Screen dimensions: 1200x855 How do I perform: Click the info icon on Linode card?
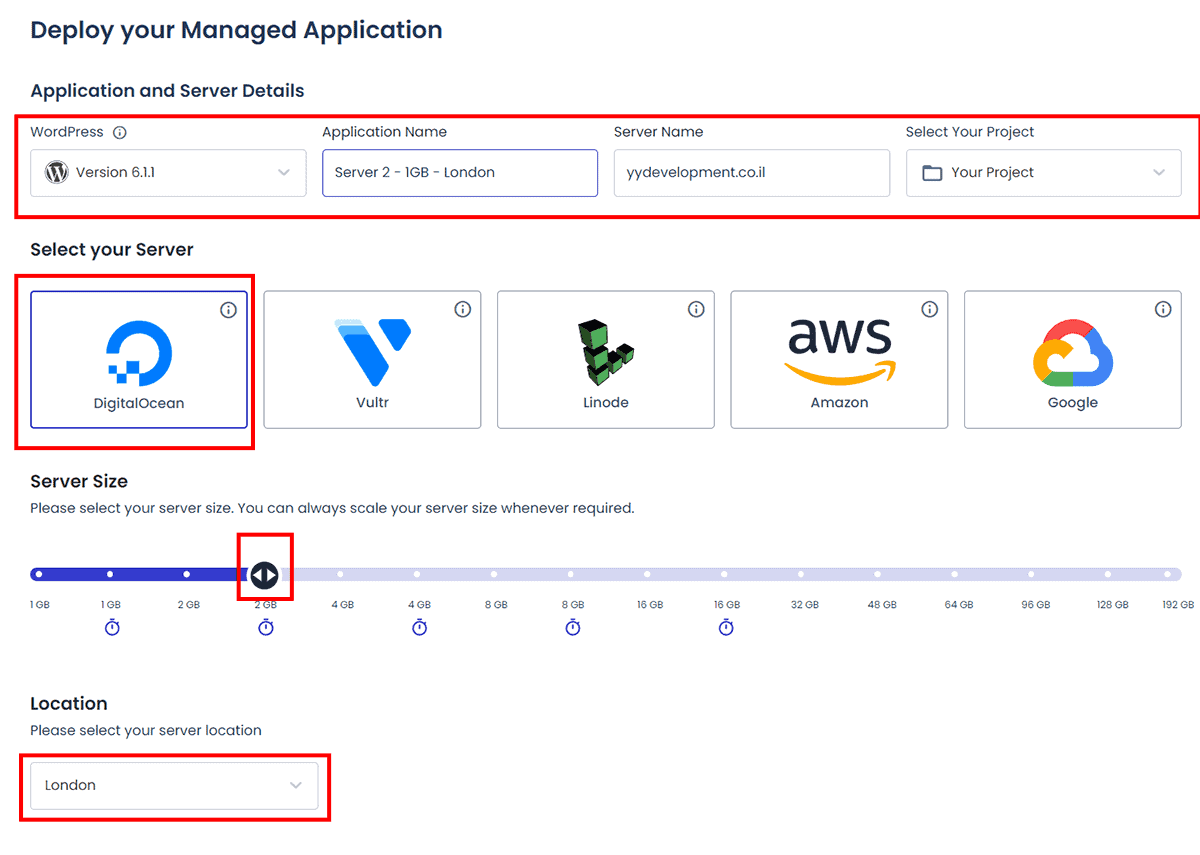[x=696, y=310]
